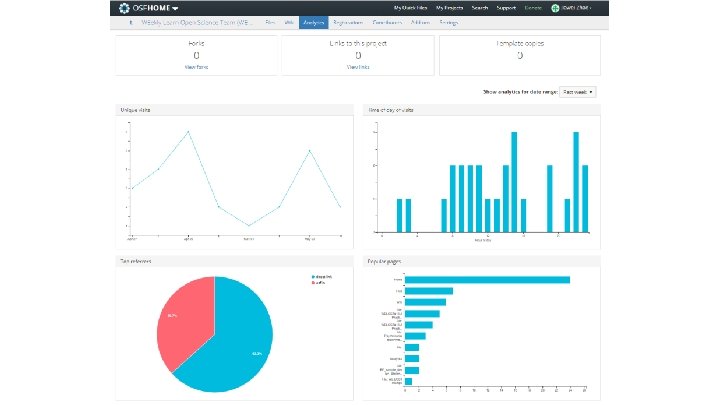This screenshot has height=405, width=720.
Task: Click Search in the top navigation
Action: point(479,8)
